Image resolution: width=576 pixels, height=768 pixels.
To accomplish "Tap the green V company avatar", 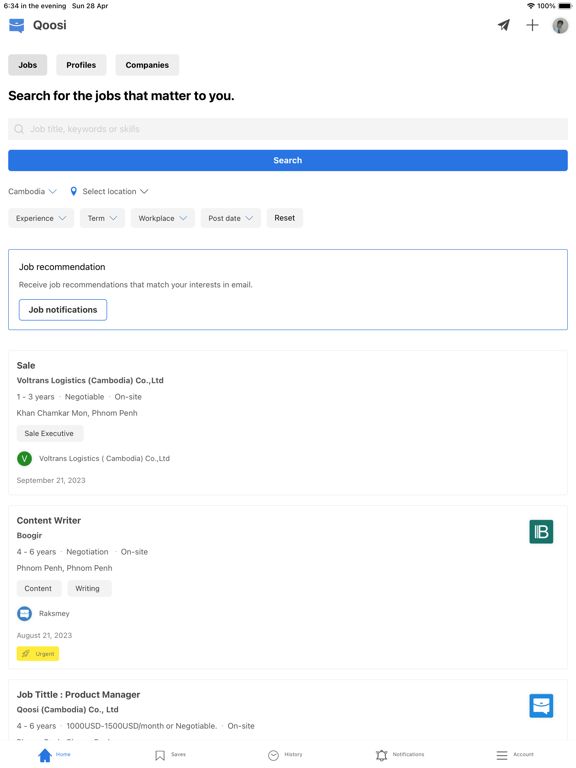I will 24,458.
